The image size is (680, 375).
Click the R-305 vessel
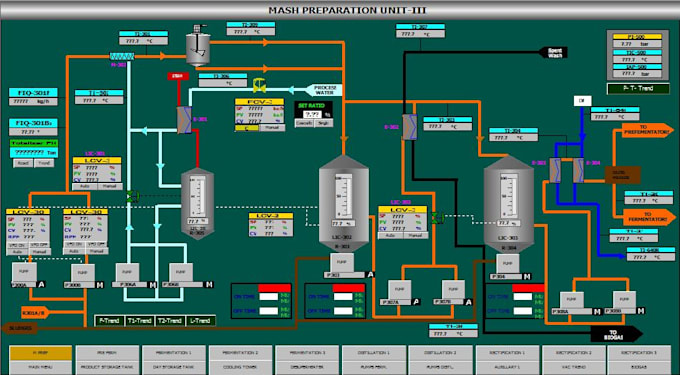pos(197,203)
